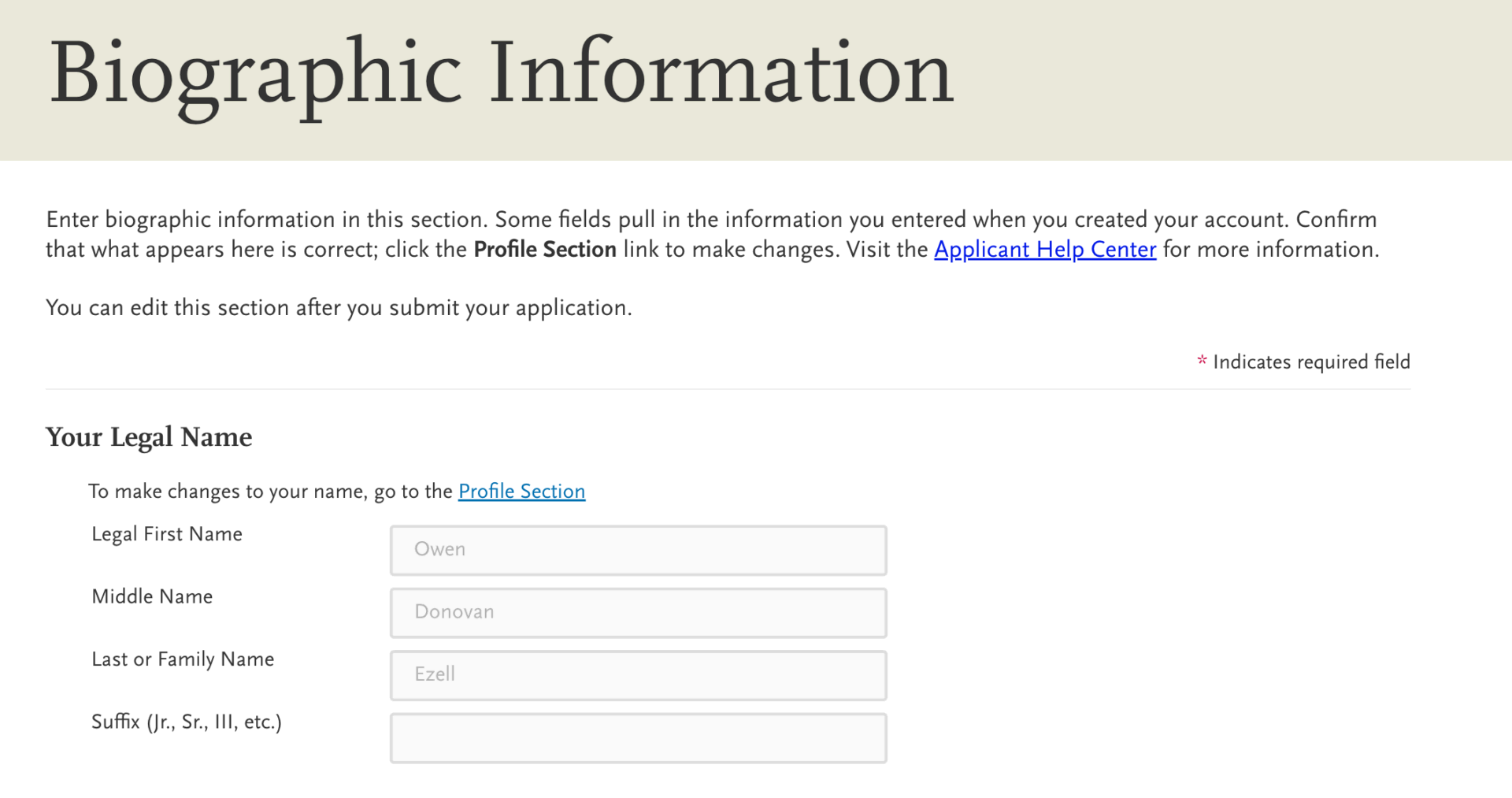Click the Last or Family Name label
Image resolution: width=1512 pixels, height=798 pixels.
tap(182, 659)
